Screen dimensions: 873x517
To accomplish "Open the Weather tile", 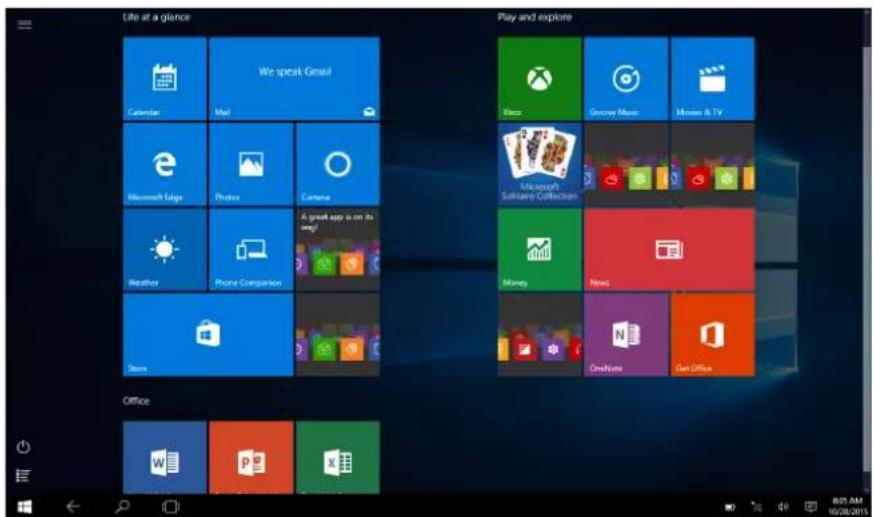I will [x=164, y=250].
